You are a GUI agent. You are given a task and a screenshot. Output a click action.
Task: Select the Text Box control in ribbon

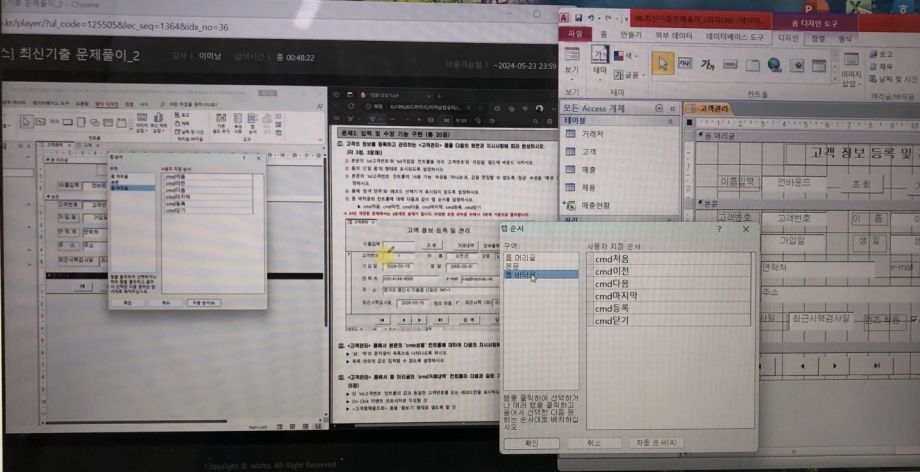coord(685,63)
